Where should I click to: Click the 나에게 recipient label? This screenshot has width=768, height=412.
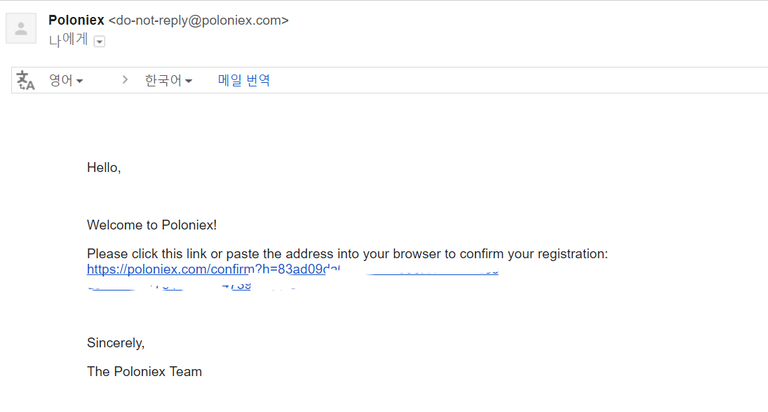68,40
